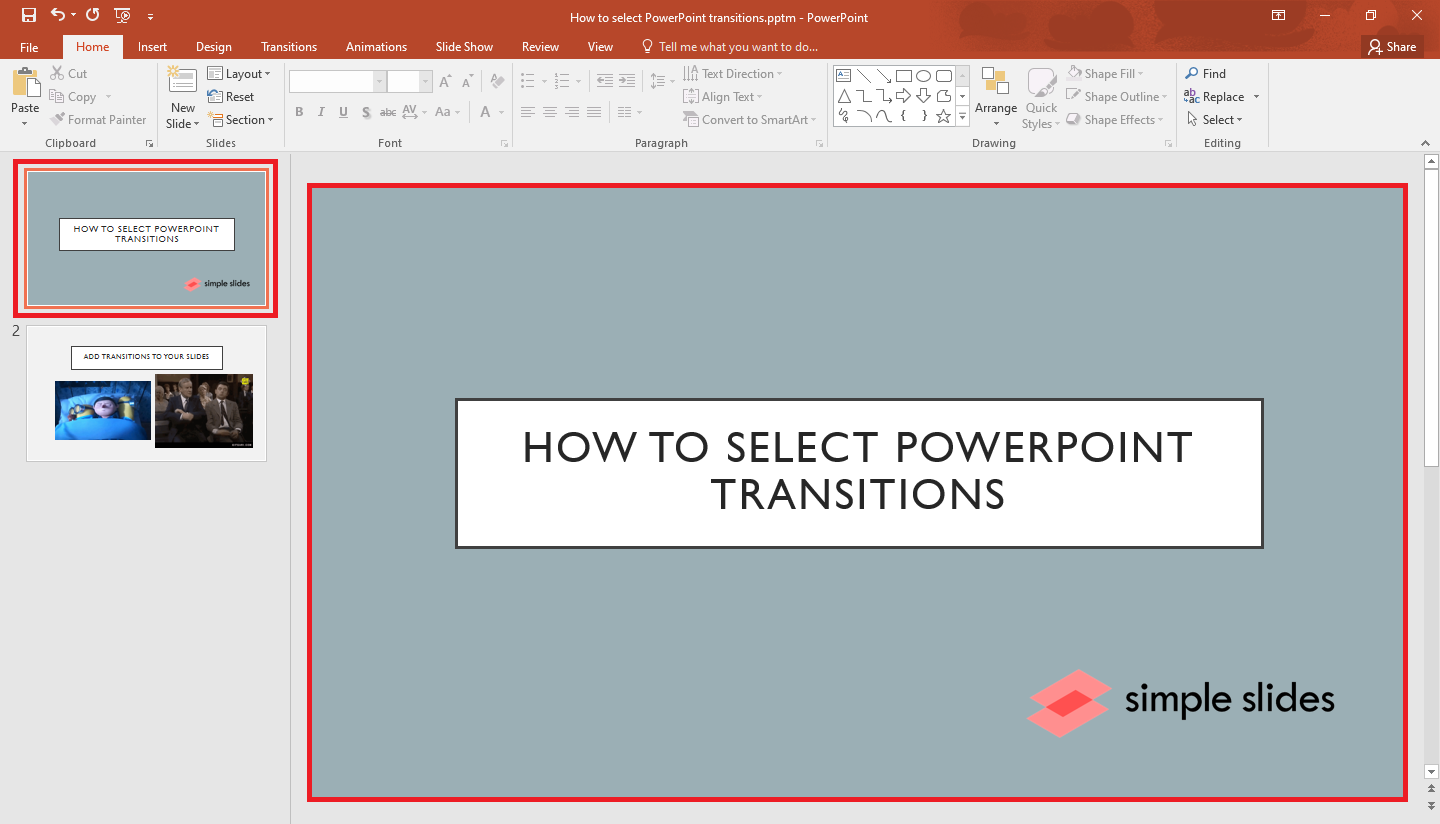
Task: Toggle bold formatting
Action: (299, 112)
